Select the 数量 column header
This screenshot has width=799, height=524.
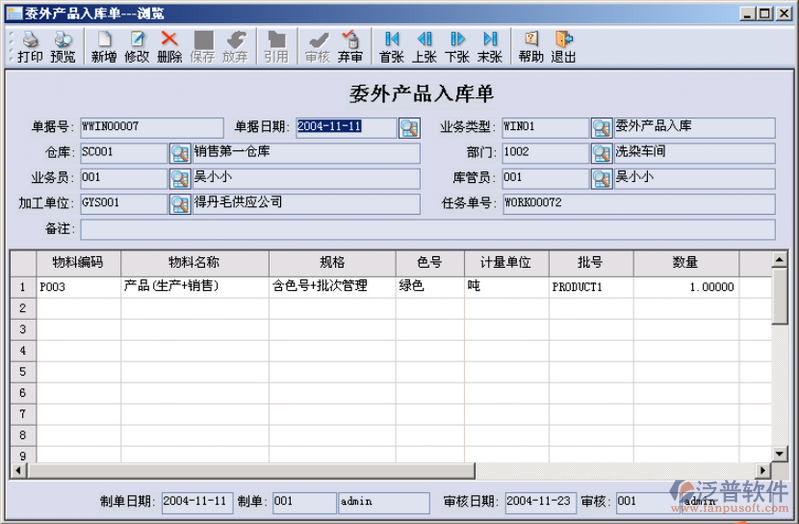(685, 261)
